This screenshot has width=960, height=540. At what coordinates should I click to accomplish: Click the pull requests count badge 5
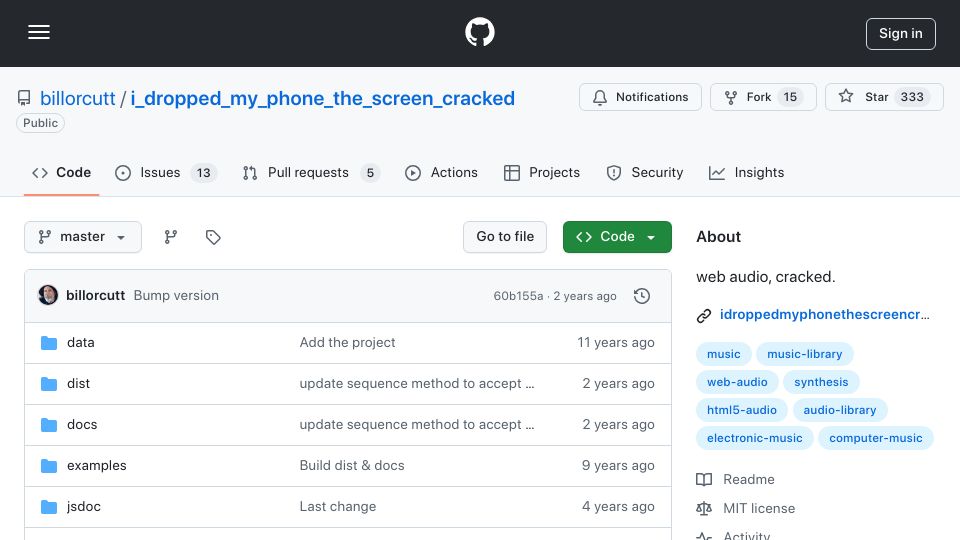pos(370,173)
